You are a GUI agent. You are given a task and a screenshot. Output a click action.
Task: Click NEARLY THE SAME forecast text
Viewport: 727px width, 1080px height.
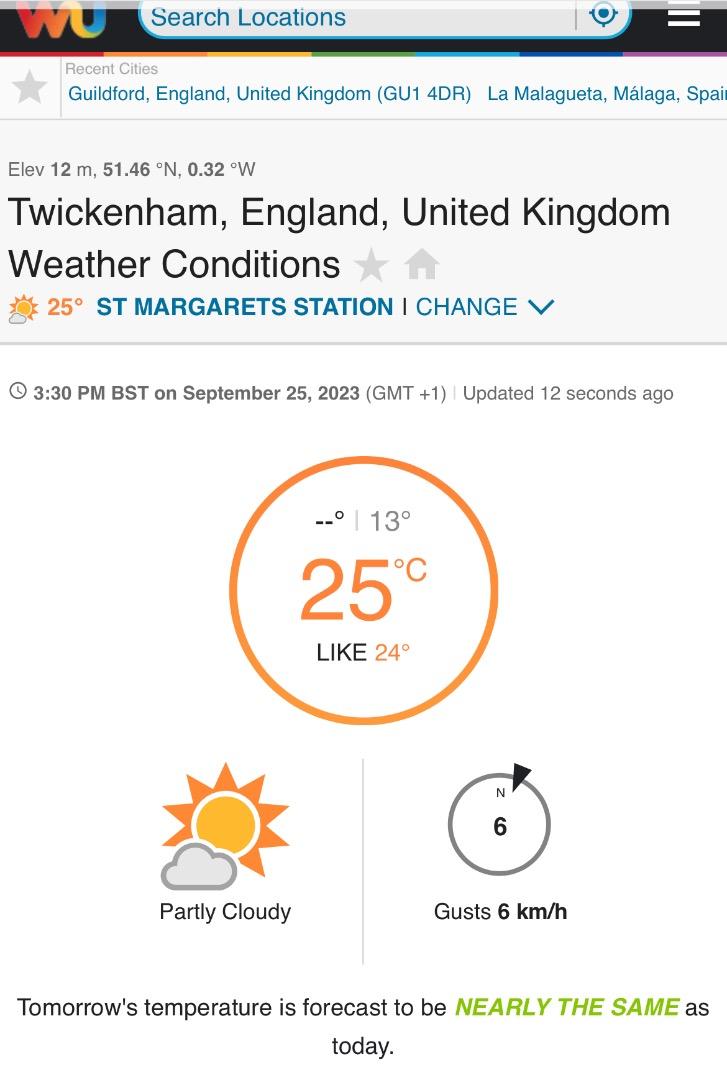click(x=567, y=1007)
